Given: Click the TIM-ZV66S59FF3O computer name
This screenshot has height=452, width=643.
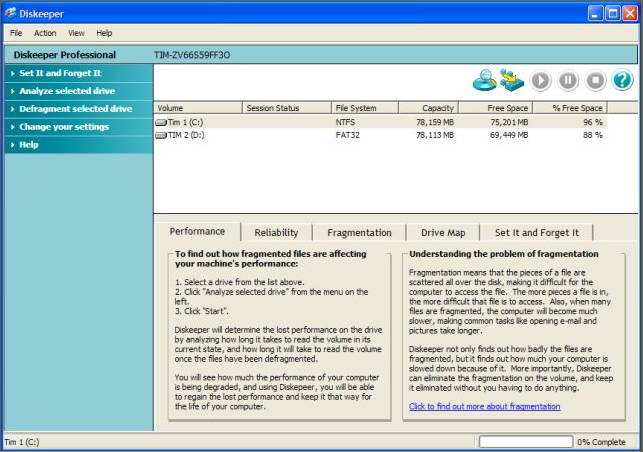Looking at the screenshot, I should point(192,55).
